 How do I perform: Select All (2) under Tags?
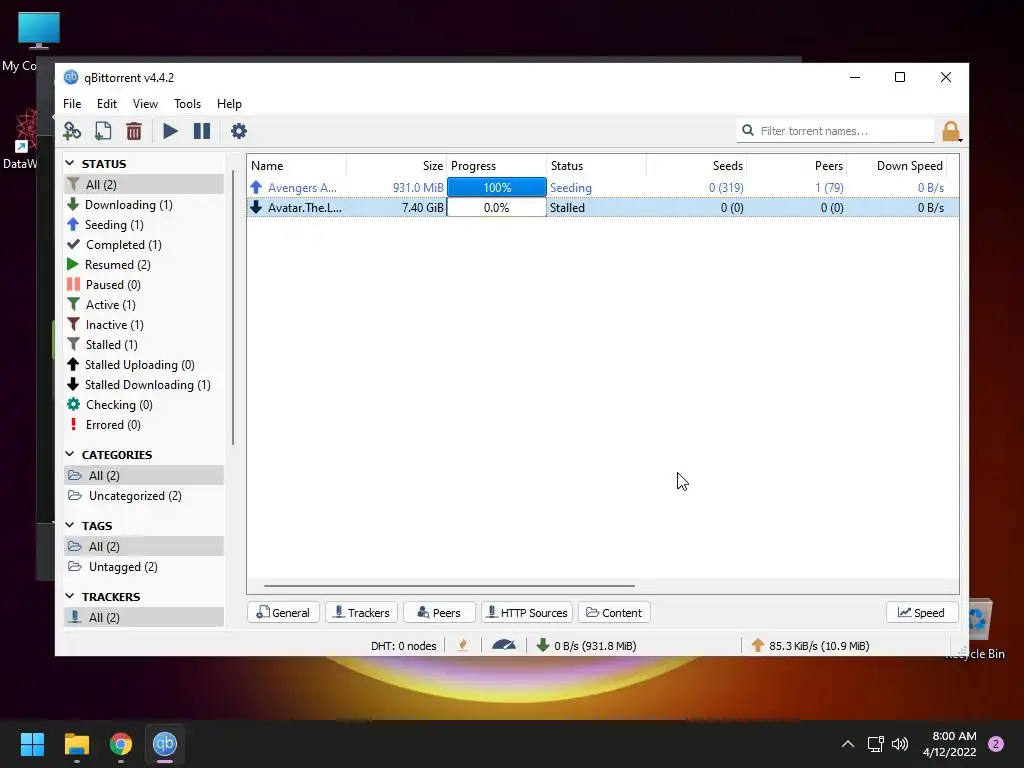tap(144, 547)
